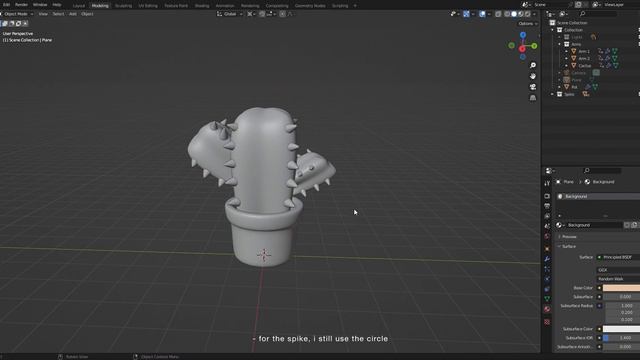Switch to wireframe viewport shading

click(x=507, y=14)
